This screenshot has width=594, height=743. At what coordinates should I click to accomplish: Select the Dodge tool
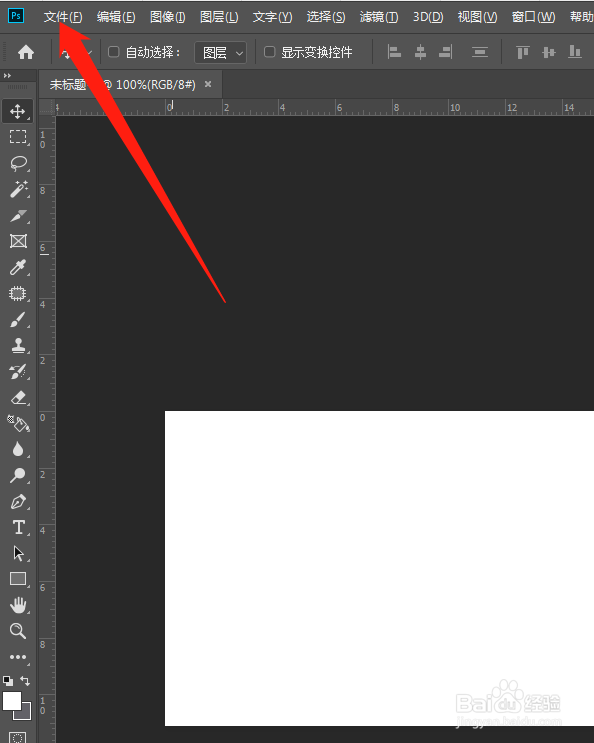point(18,475)
